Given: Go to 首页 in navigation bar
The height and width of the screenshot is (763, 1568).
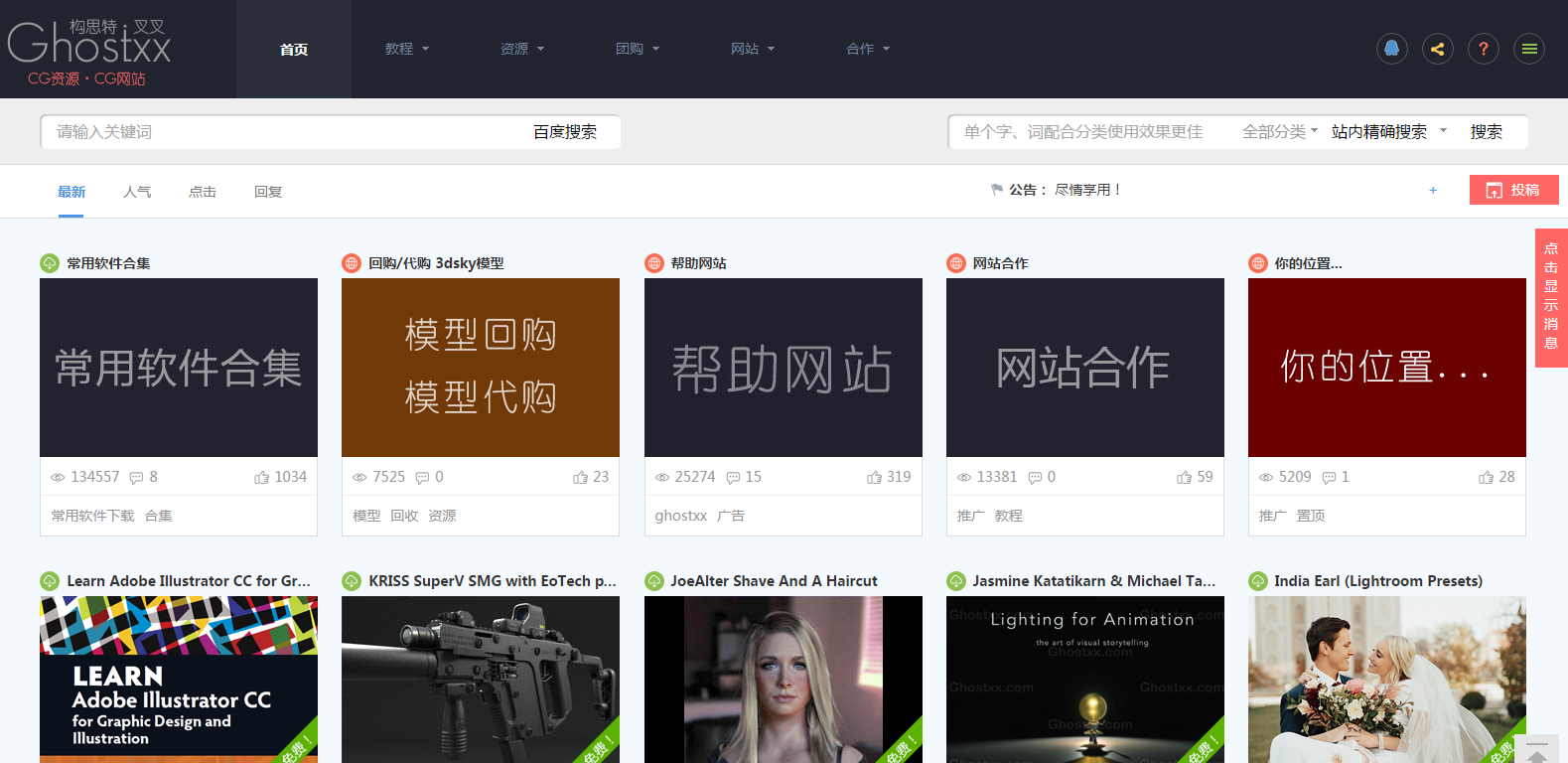Looking at the screenshot, I should (x=294, y=49).
